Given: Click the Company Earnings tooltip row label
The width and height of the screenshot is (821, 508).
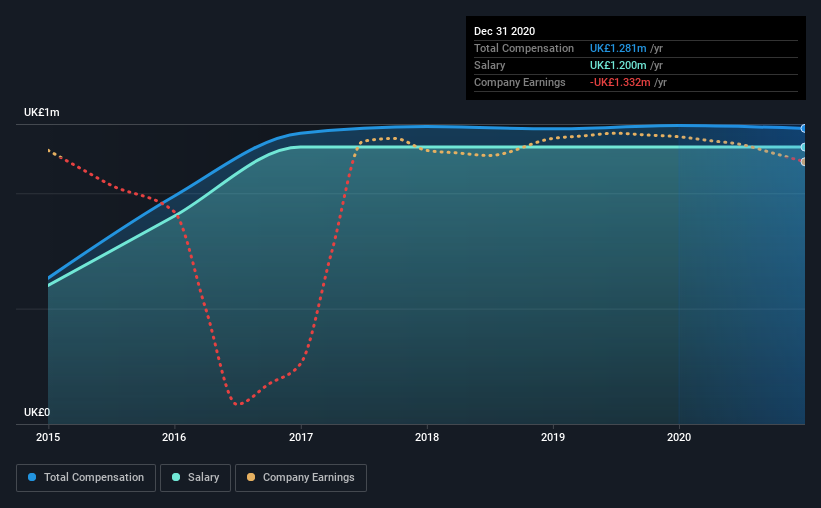Looking at the screenshot, I should click(519, 83).
